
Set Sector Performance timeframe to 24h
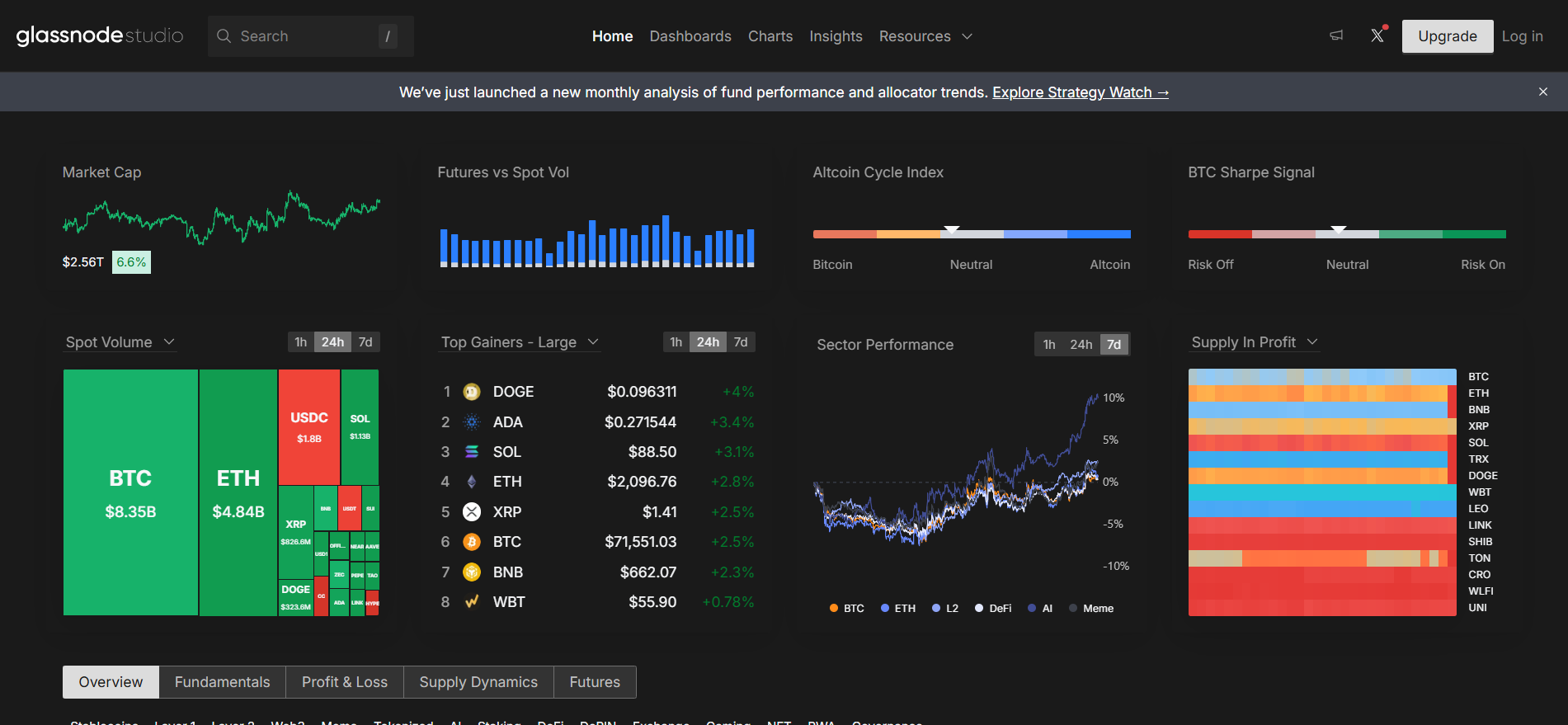pyautogui.click(x=1081, y=345)
